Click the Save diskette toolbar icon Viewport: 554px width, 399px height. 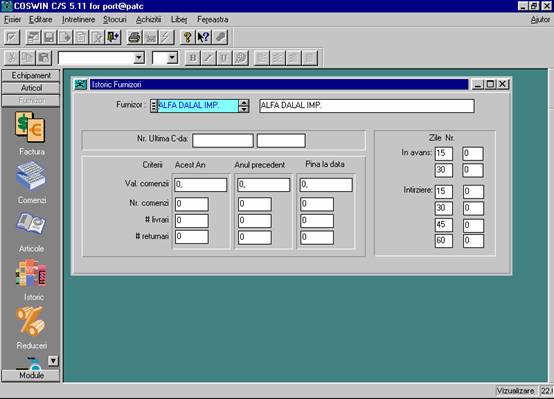(x=49, y=37)
